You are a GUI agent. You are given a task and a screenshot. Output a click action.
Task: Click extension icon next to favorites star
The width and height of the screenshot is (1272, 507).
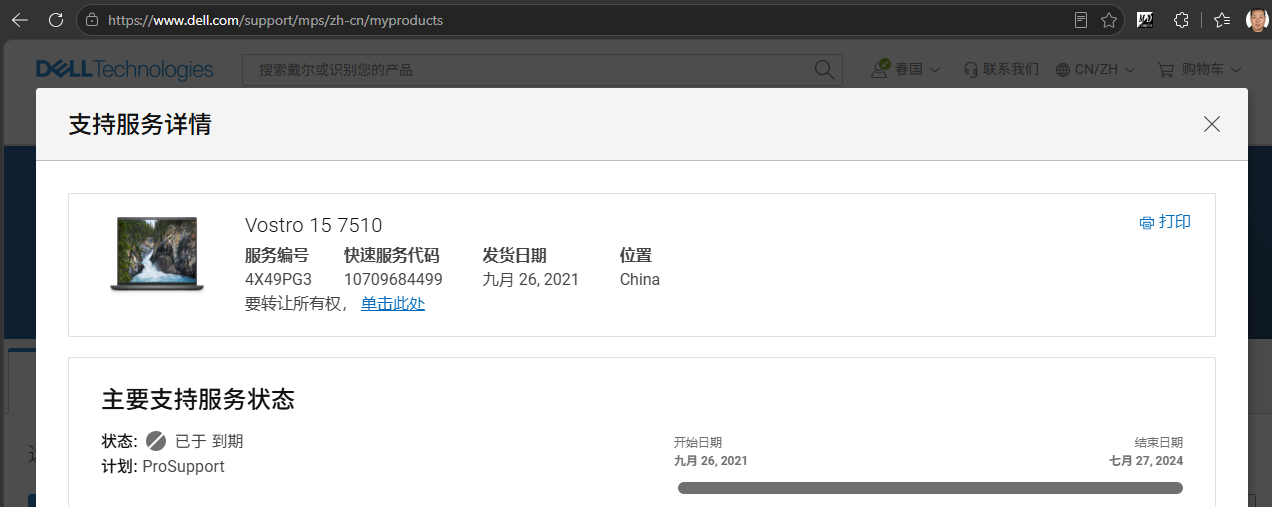pos(1145,20)
